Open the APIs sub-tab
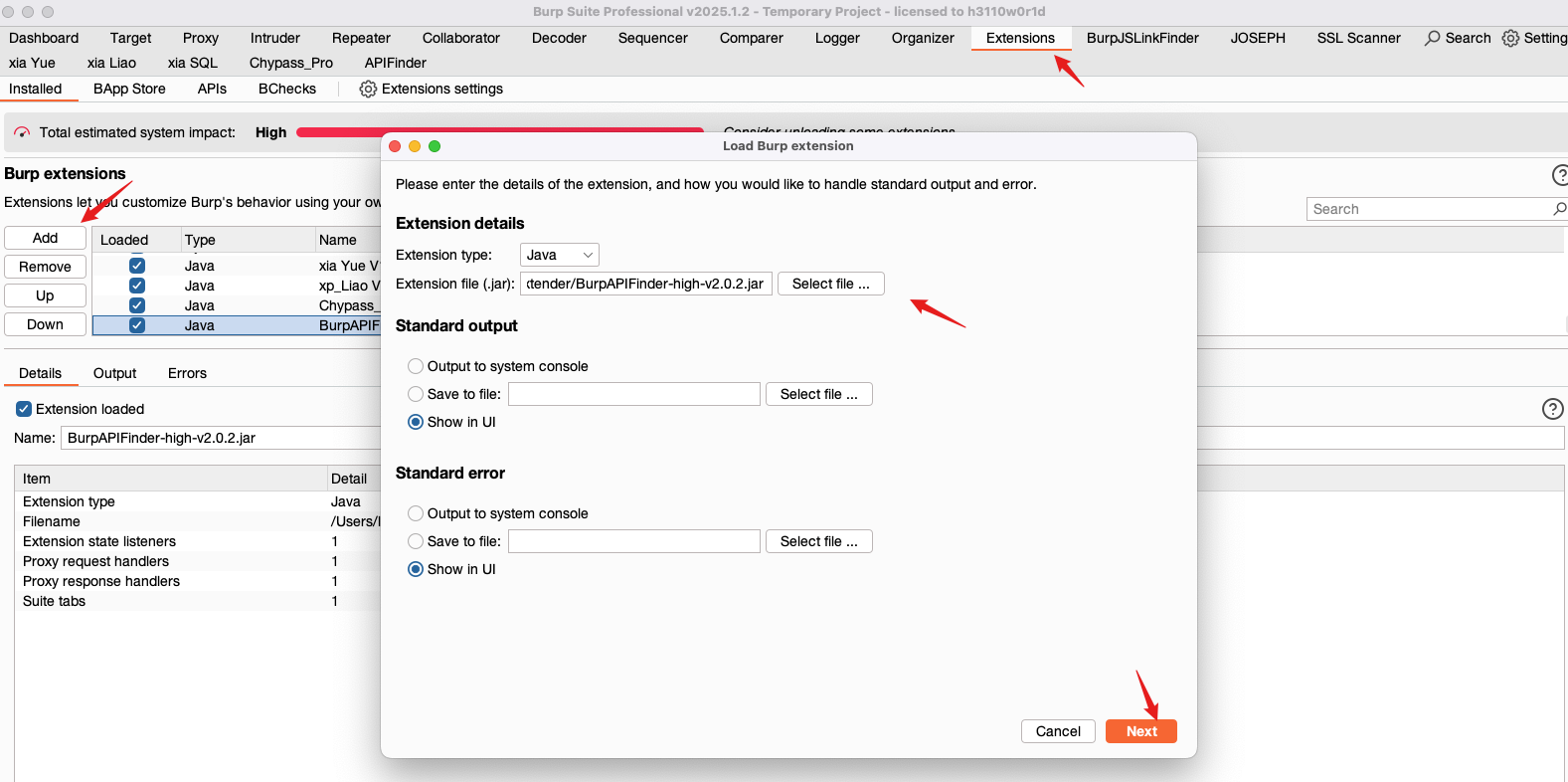Viewport: 1568px width, 782px height. (212, 89)
